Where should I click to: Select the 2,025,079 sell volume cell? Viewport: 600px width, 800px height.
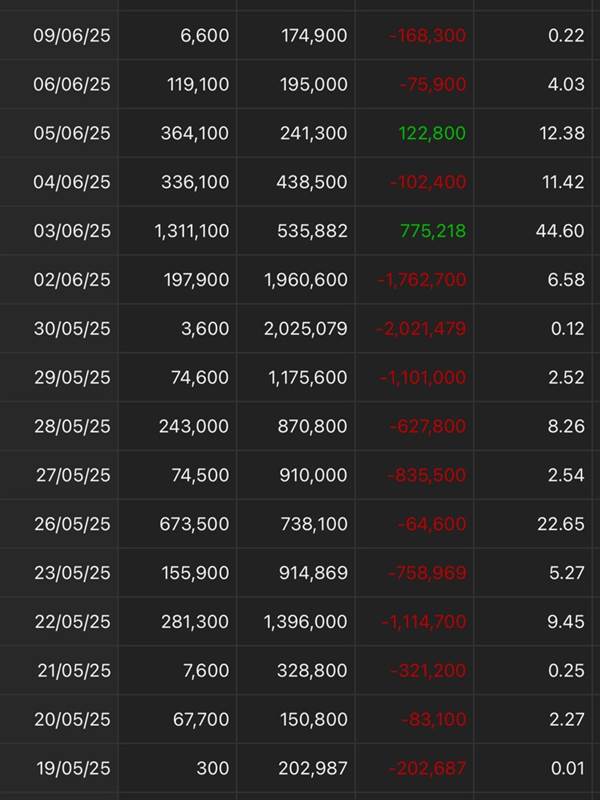point(306,329)
